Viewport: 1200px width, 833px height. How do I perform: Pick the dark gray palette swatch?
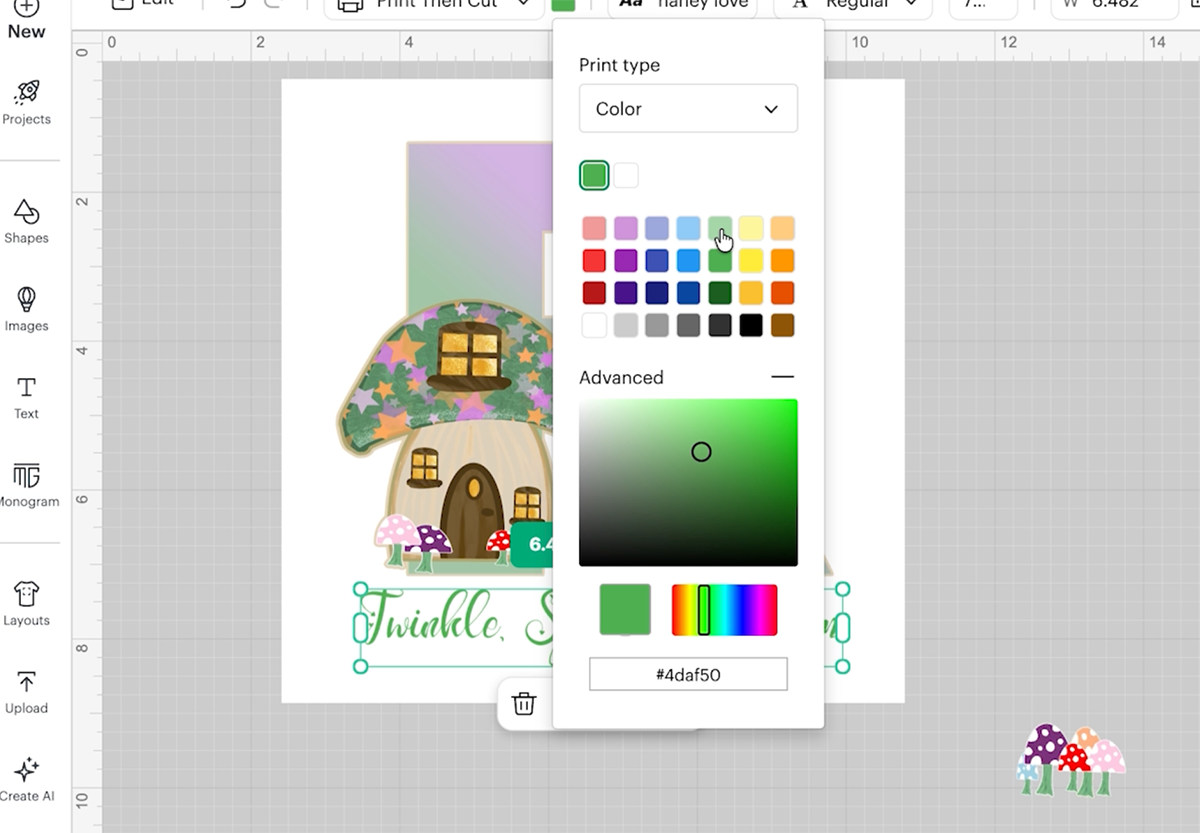688,325
